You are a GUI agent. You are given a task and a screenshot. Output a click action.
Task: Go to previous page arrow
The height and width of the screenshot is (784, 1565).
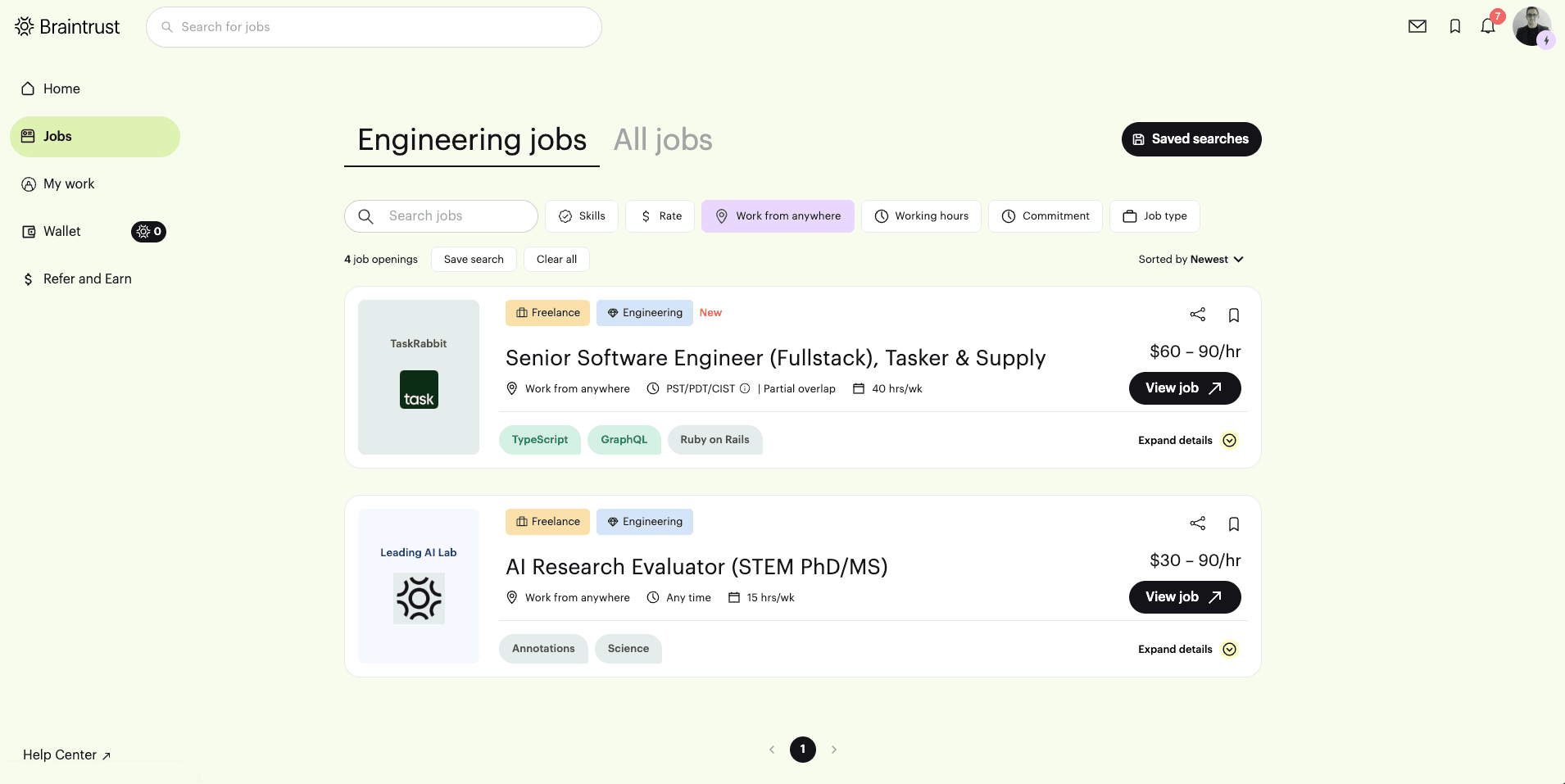(772, 750)
